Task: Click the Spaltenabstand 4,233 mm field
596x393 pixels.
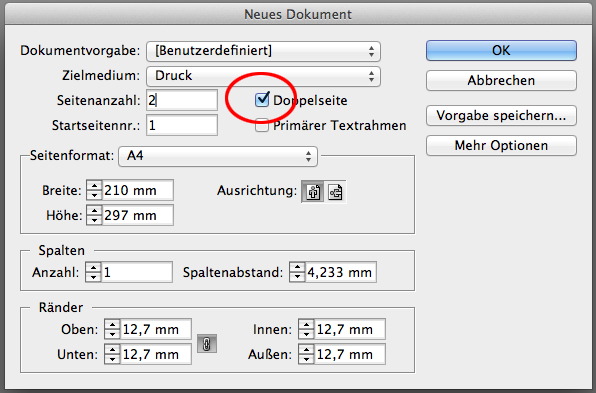Action: (x=341, y=272)
